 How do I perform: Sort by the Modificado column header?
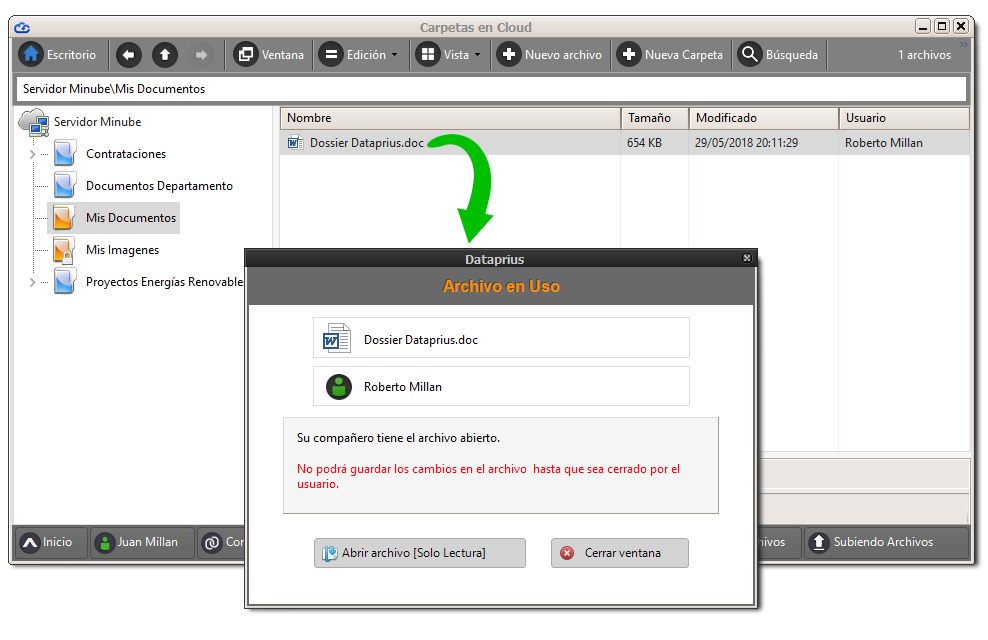(764, 118)
